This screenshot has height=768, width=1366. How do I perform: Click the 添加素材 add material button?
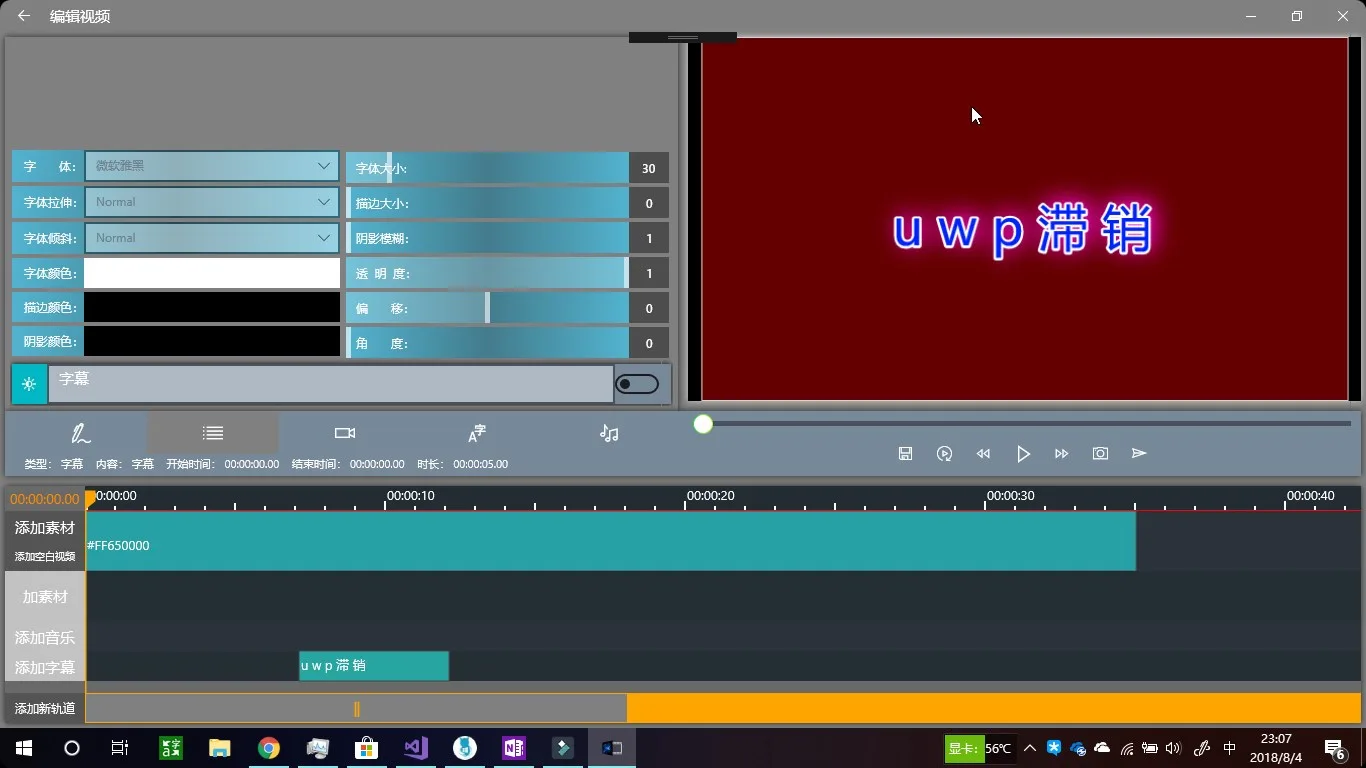[x=45, y=527]
